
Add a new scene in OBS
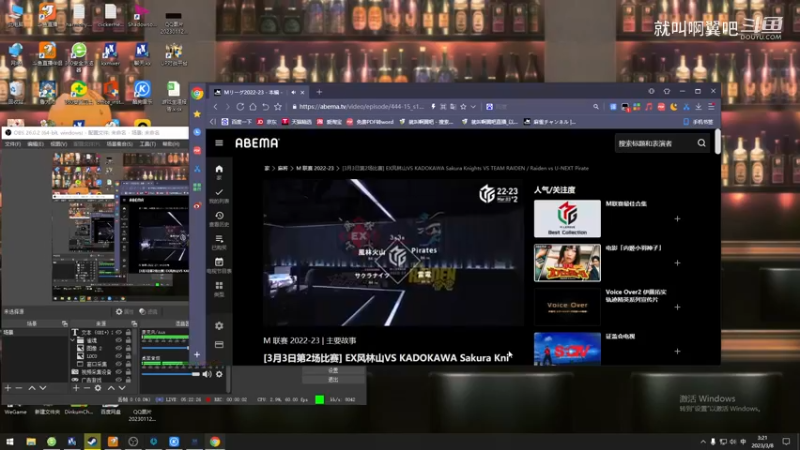[8, 388]
